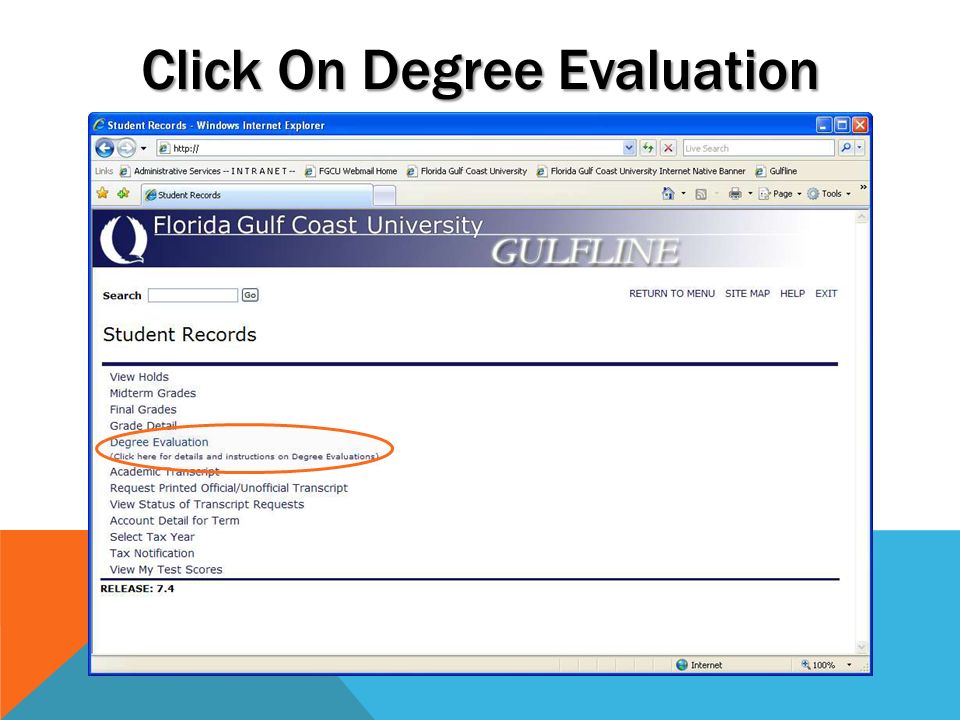Click the EXIT link
The width and height of the screenshot is (960, 720).
826,294
